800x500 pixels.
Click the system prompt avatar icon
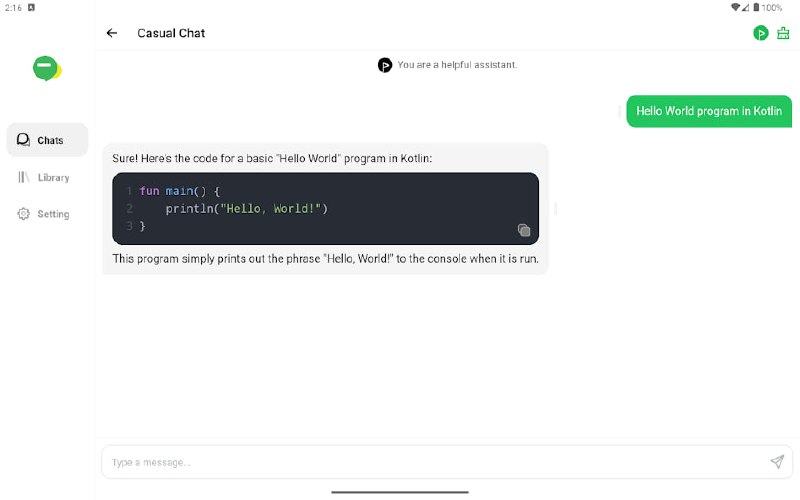tap(385, 65)
